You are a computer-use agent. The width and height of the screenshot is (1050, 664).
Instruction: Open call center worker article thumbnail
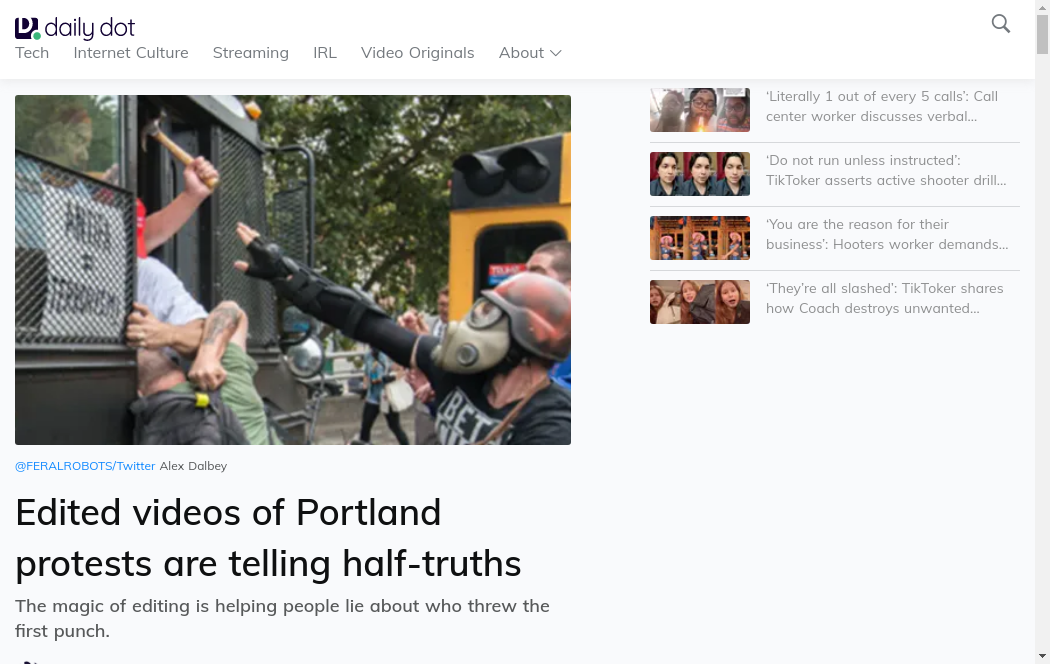(700, 110)
